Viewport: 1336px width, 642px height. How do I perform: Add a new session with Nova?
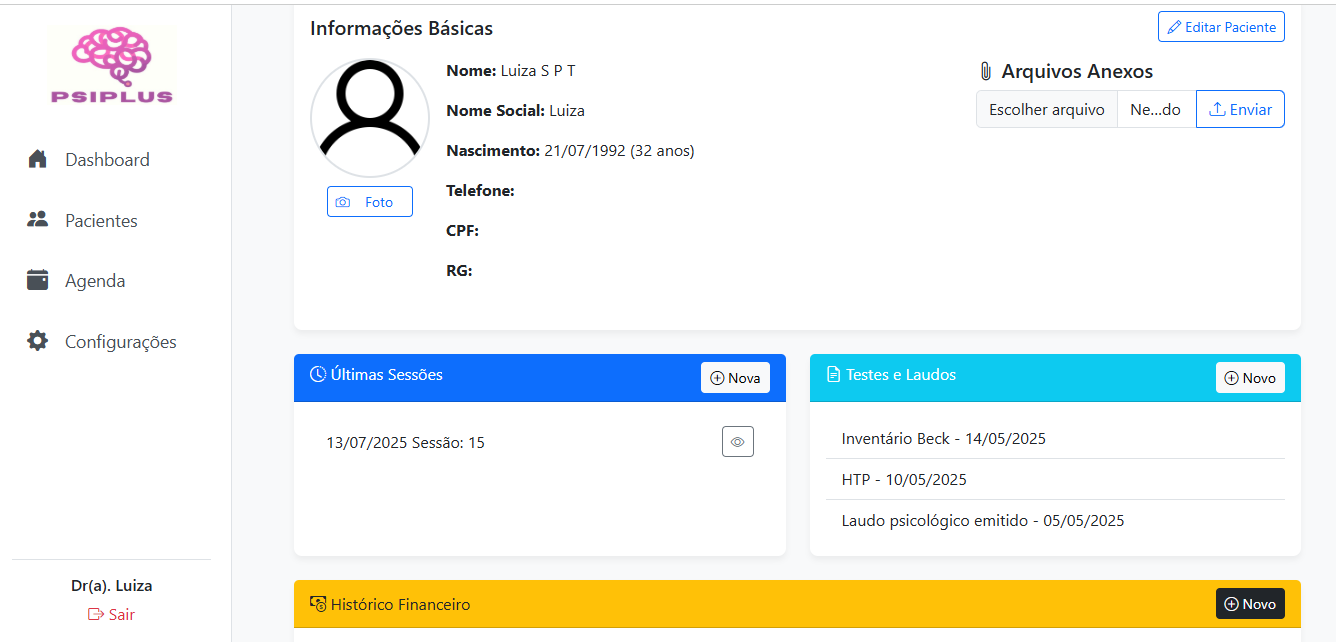pos(735,378)
